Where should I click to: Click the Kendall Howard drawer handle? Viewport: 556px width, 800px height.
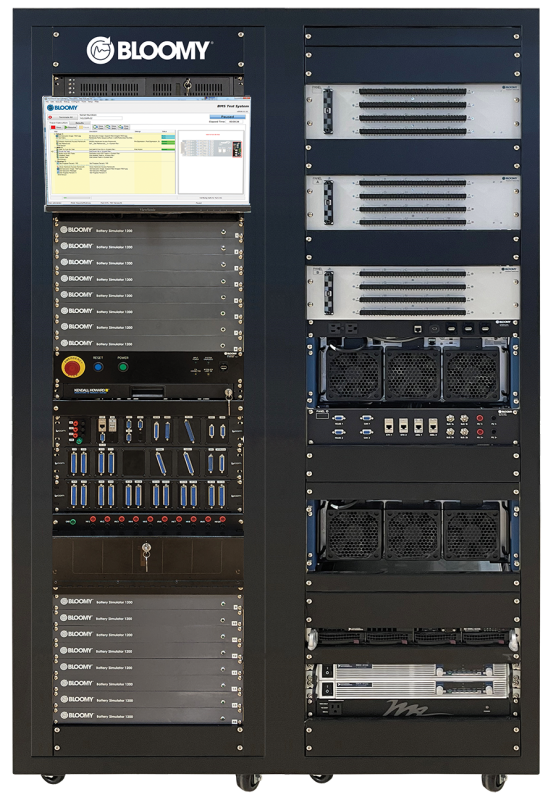148,391
